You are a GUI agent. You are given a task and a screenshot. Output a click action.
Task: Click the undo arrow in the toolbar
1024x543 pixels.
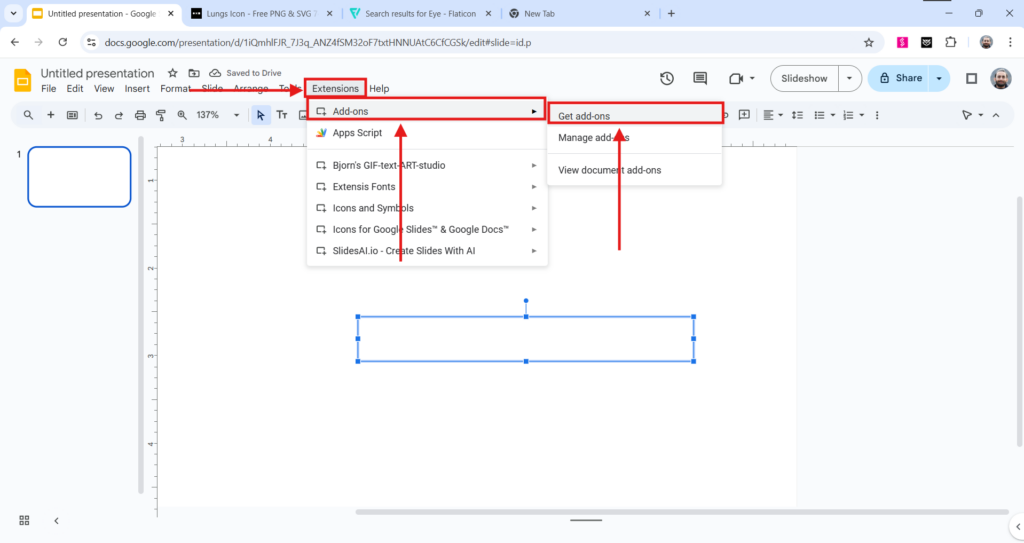(98, 115)
